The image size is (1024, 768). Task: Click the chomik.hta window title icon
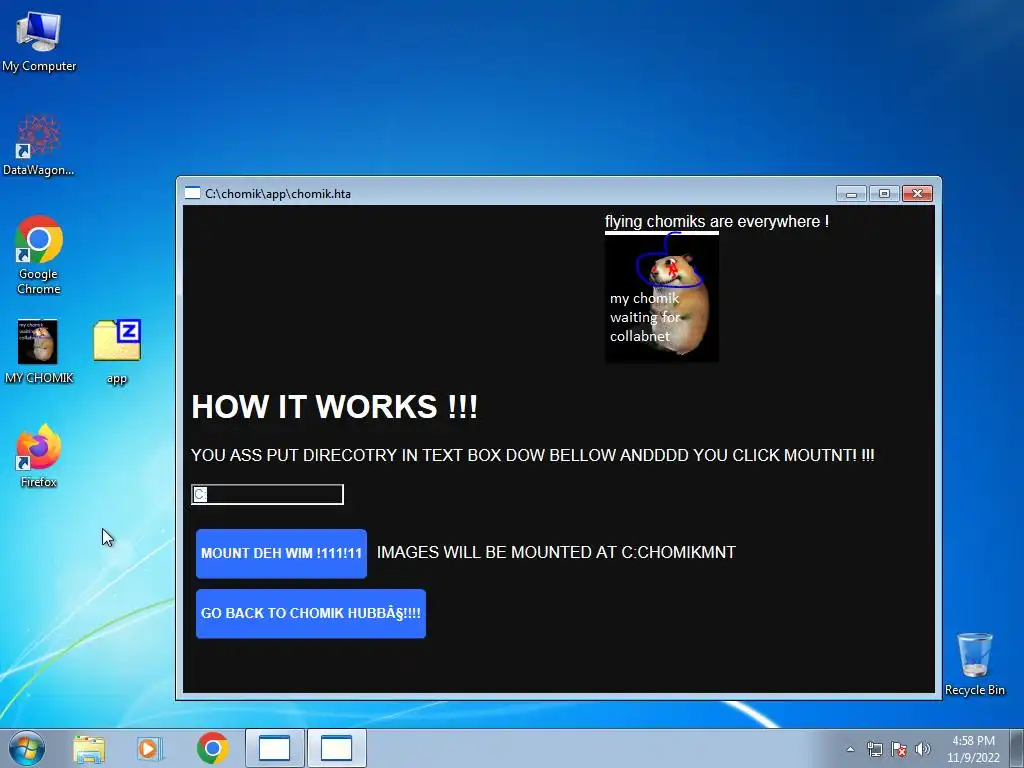192,193
